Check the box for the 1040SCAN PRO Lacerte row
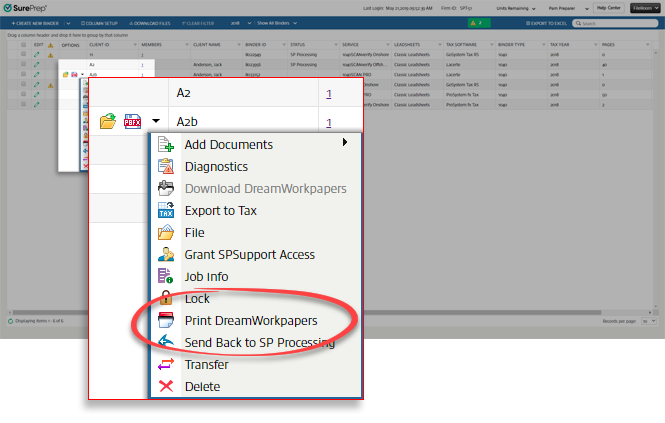 23,74
